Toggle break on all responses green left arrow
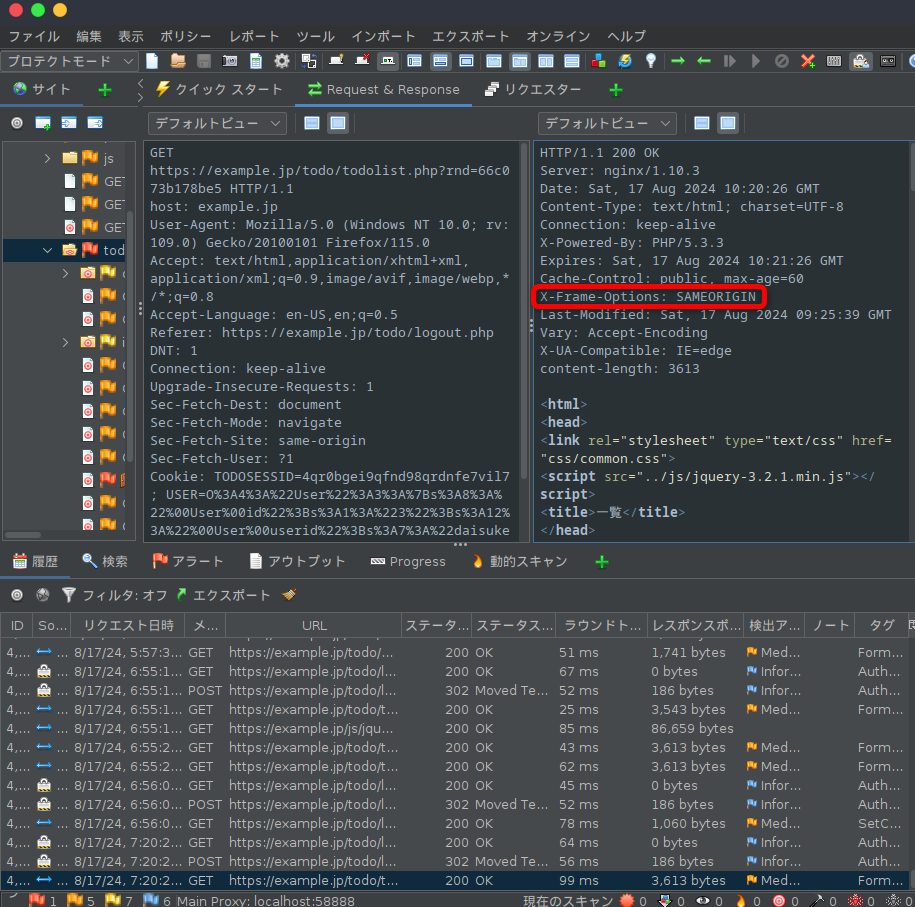 (704, 61)
